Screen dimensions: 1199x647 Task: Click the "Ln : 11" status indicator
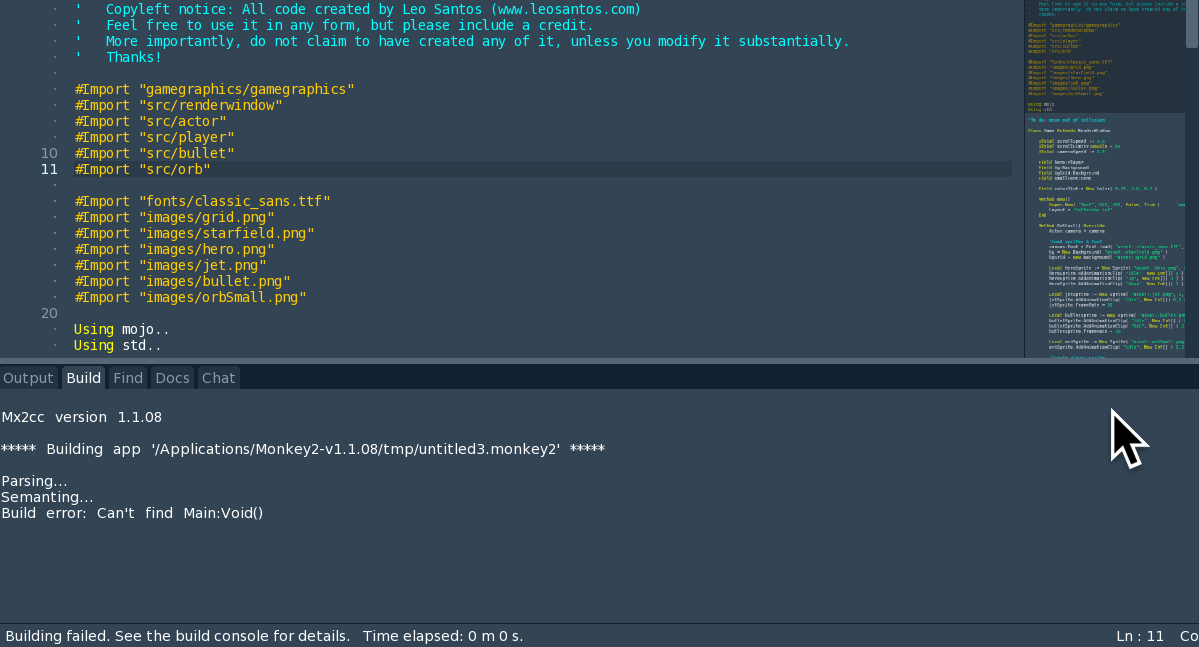(x=1140, y=636)
